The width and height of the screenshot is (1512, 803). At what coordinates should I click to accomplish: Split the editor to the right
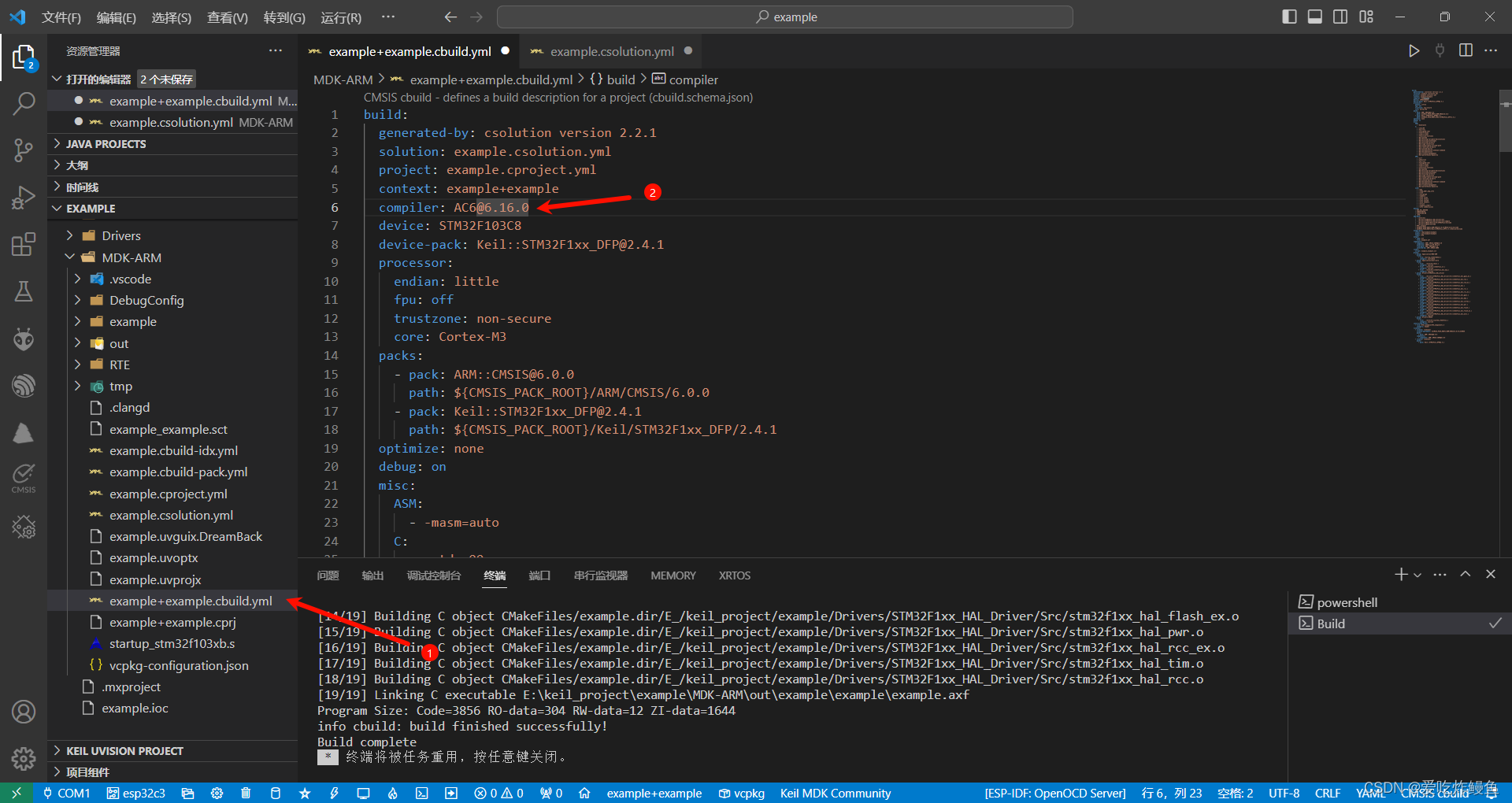pos(1466,51)
